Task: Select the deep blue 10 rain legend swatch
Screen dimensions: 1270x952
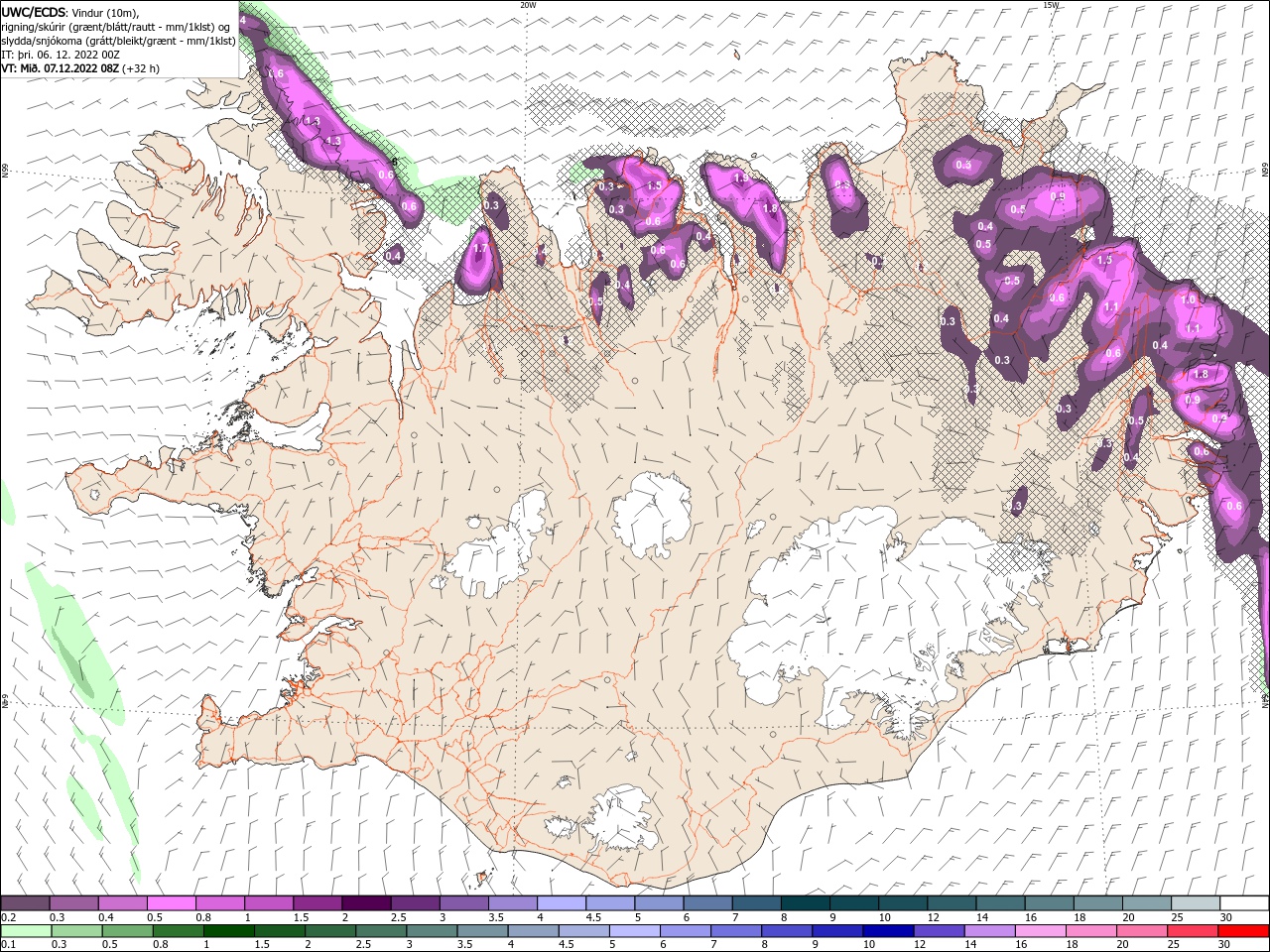Action: 887,930
